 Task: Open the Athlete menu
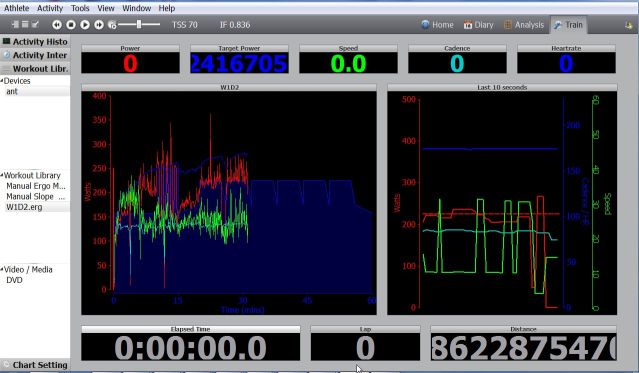(16, 8)
